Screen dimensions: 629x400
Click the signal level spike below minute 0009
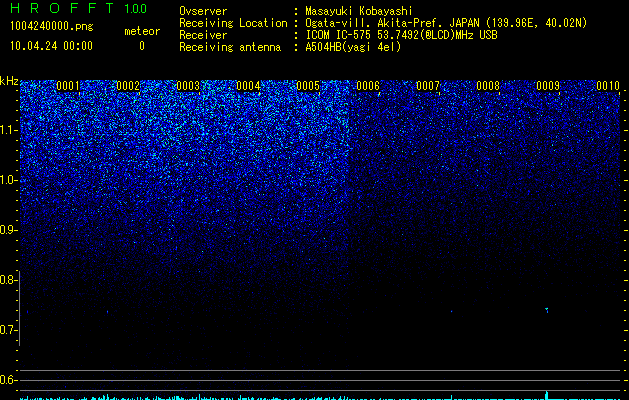click(x=546, y=395)
